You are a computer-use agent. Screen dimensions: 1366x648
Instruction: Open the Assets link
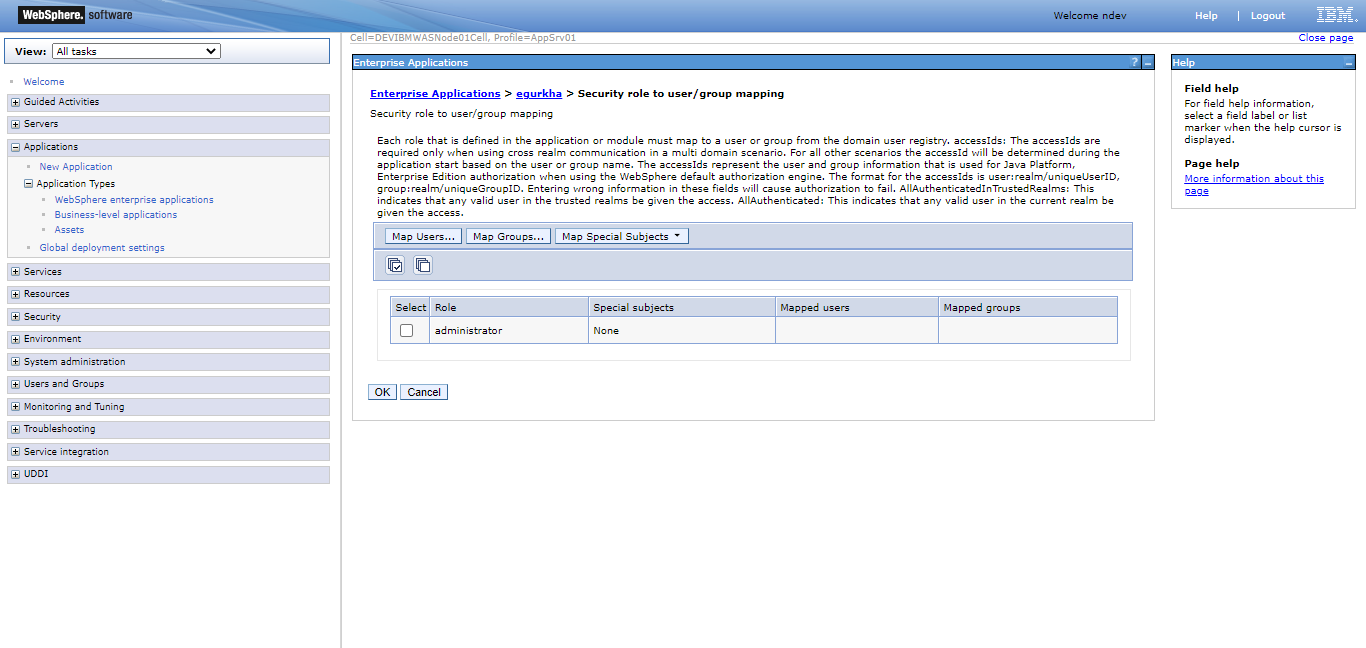[69, 230]
